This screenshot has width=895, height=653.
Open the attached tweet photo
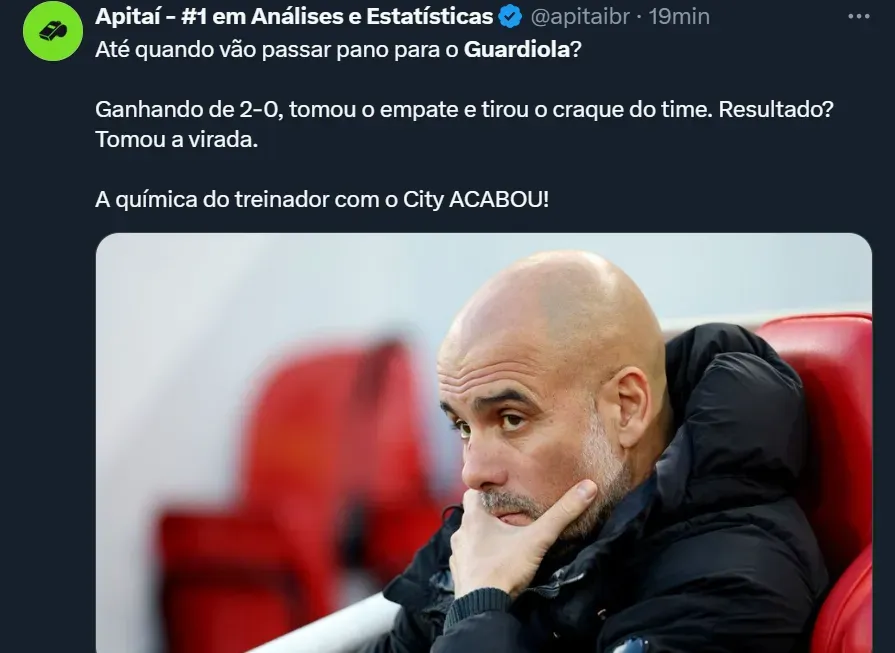click(x=483, y=442)
